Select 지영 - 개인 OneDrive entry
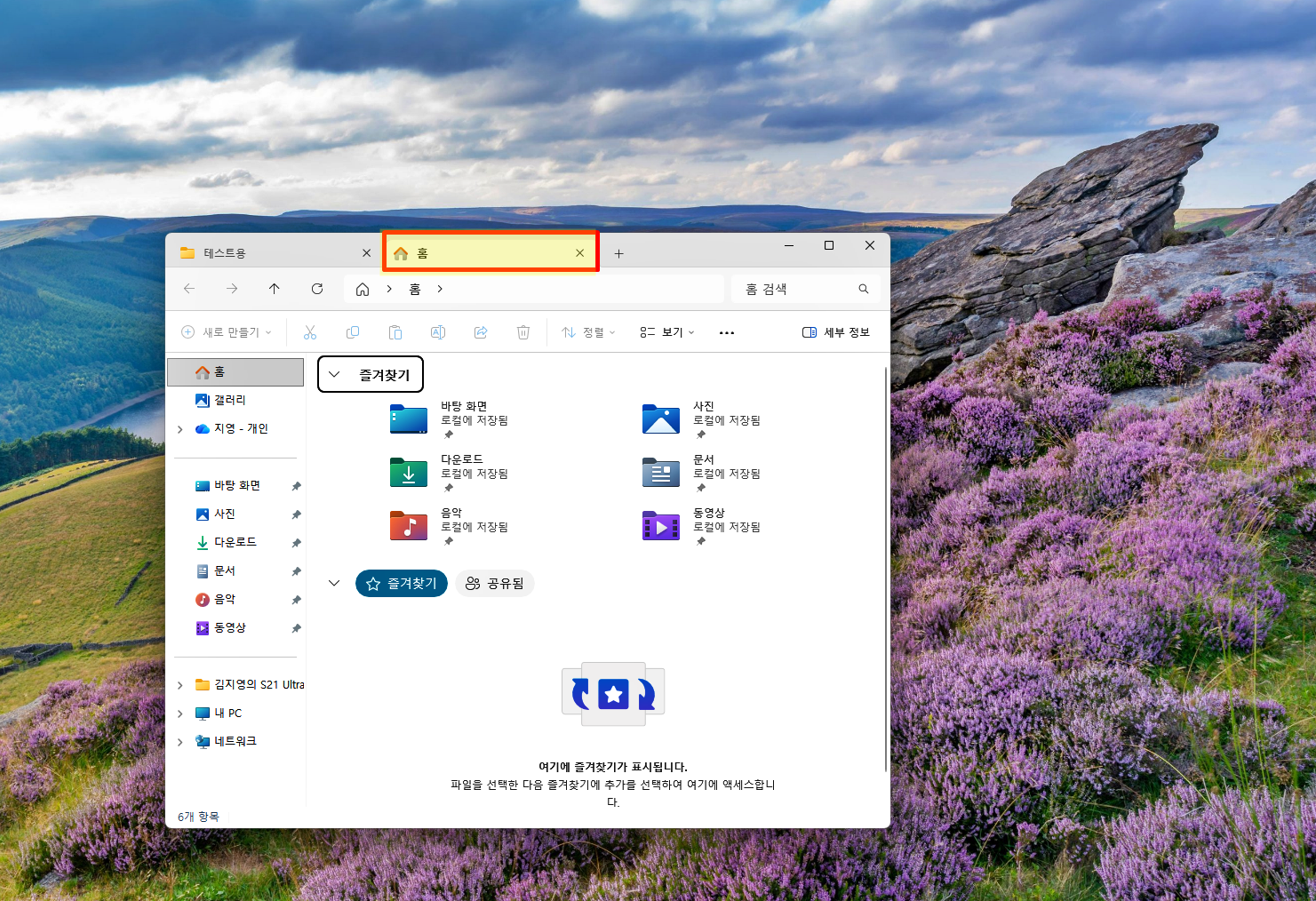The image size is (1316, 901). coord(232,429)
